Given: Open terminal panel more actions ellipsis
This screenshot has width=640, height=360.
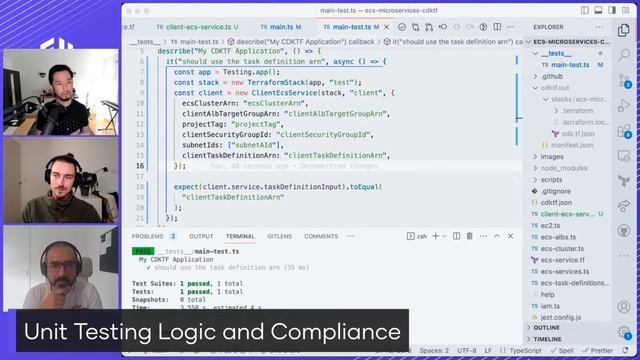Looking at the screenshot, I should tap(483, 236).
